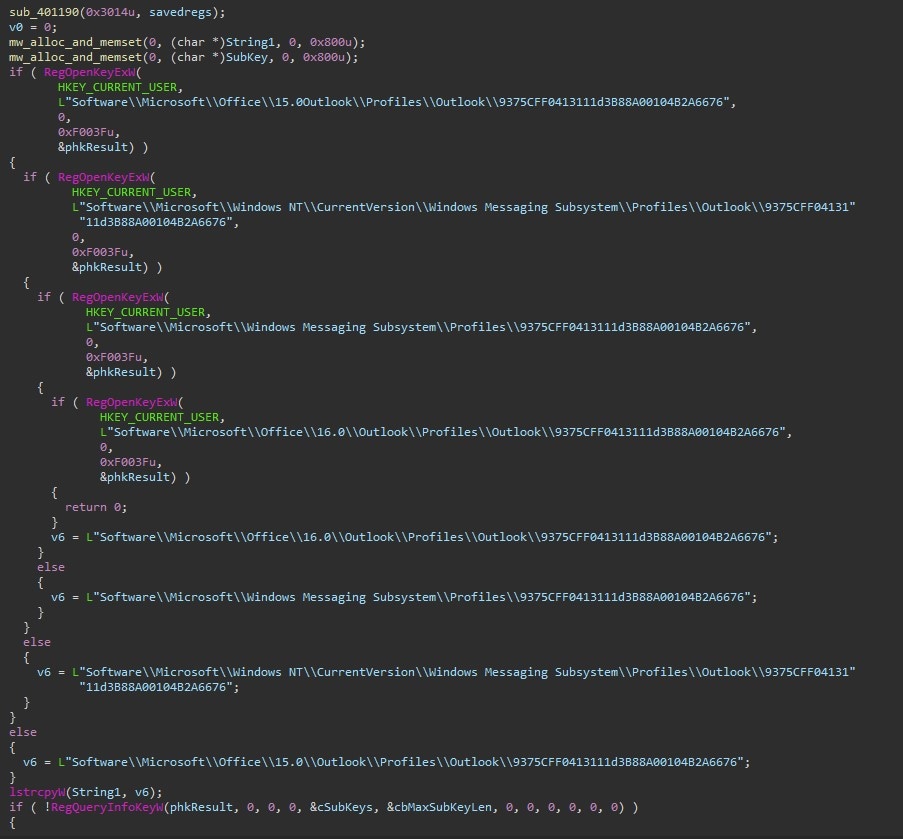This screenshot has width=903, height=839.
Task: Click the RegQueryInfoKeyW function name
Action: coord(107,807)
